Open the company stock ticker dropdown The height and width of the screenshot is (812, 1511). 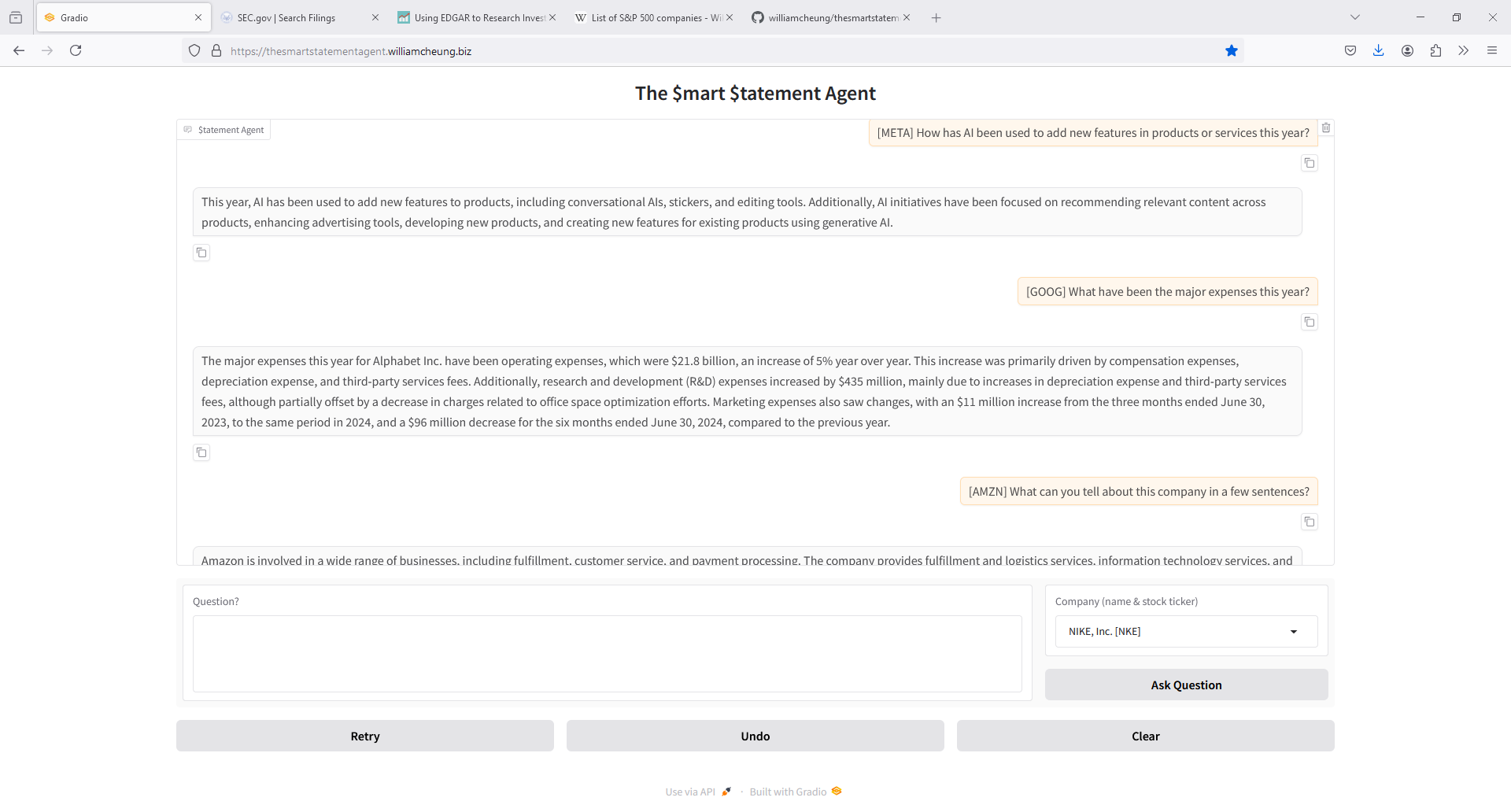tap(1292, 631)
